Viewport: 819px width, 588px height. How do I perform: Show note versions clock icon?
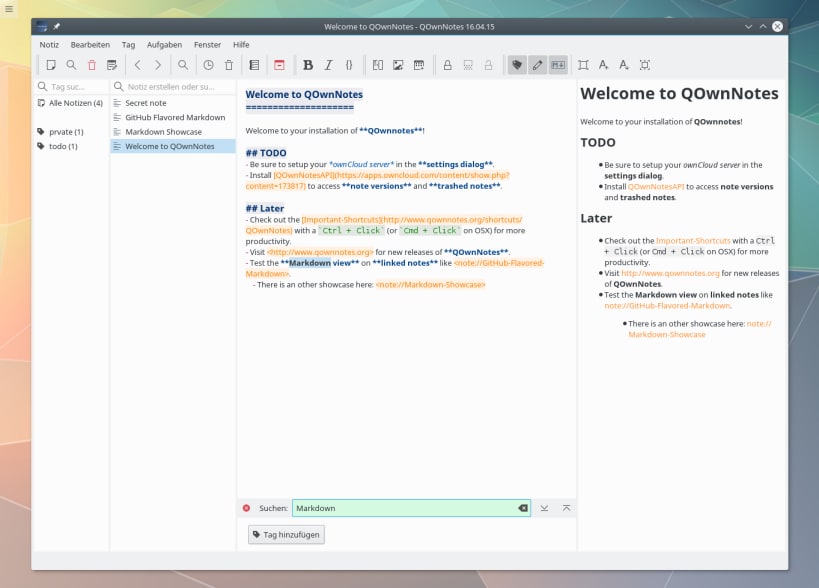[x=208, y=65]
